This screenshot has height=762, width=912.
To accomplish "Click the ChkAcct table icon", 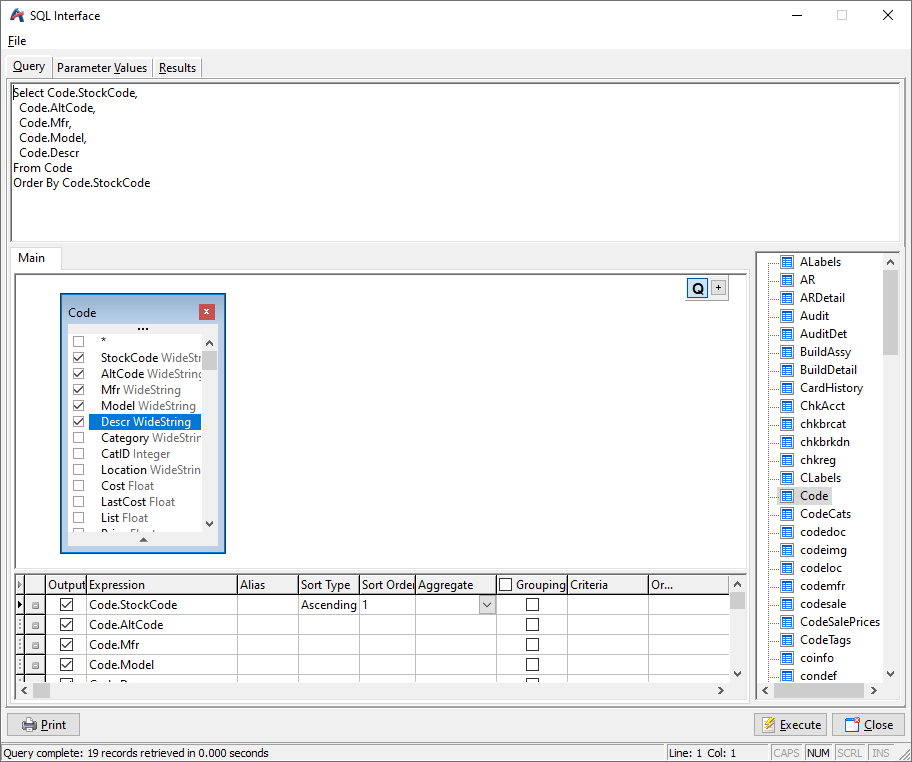I will click(787, 406).
